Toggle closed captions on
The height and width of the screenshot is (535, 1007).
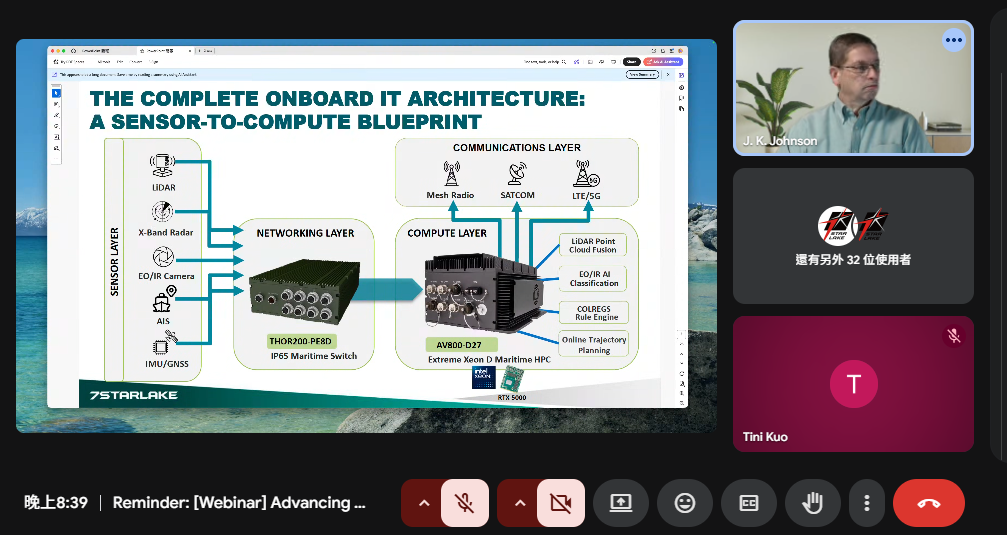(749, 503)
